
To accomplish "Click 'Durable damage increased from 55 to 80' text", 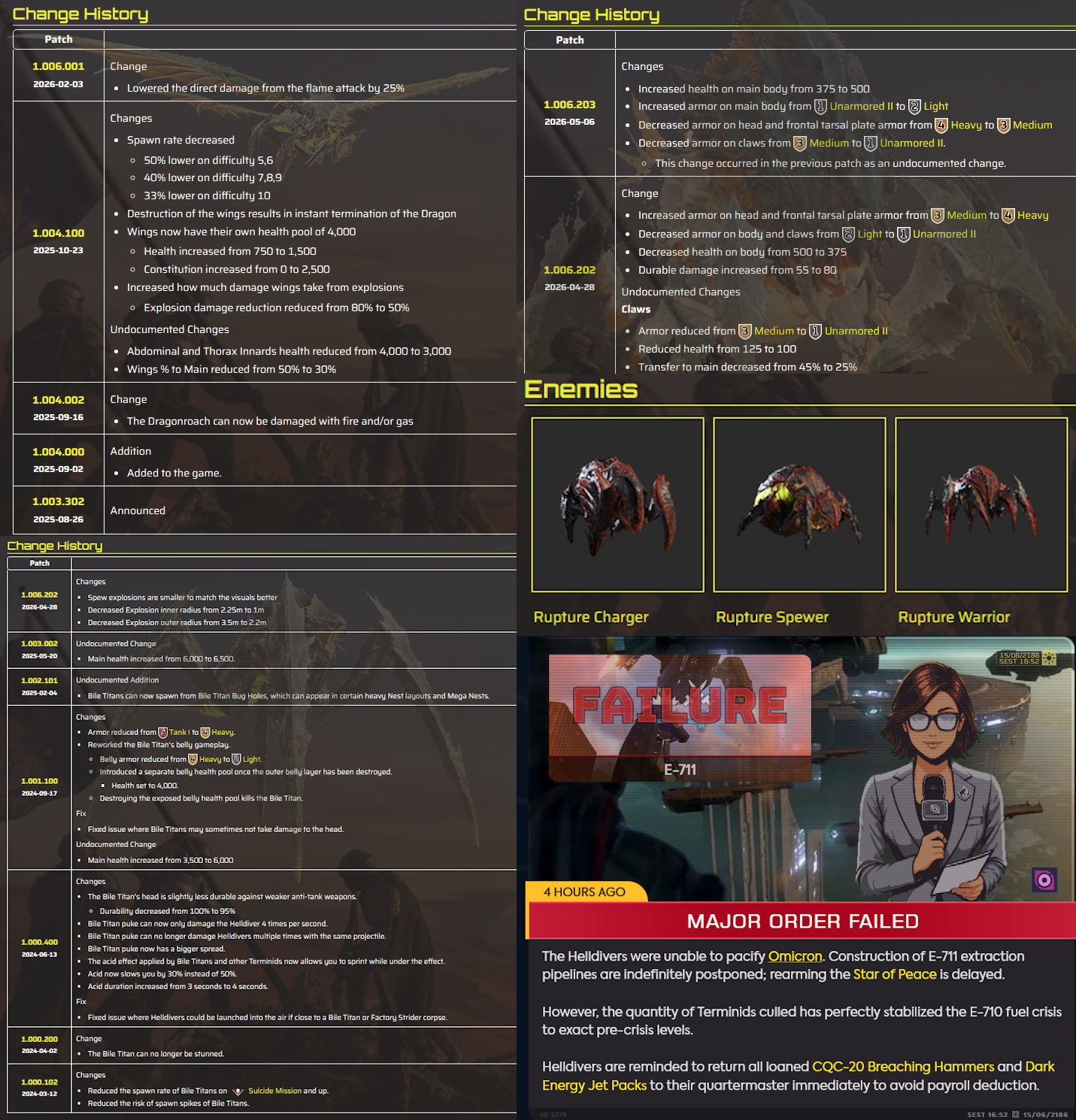I will 738,271.
